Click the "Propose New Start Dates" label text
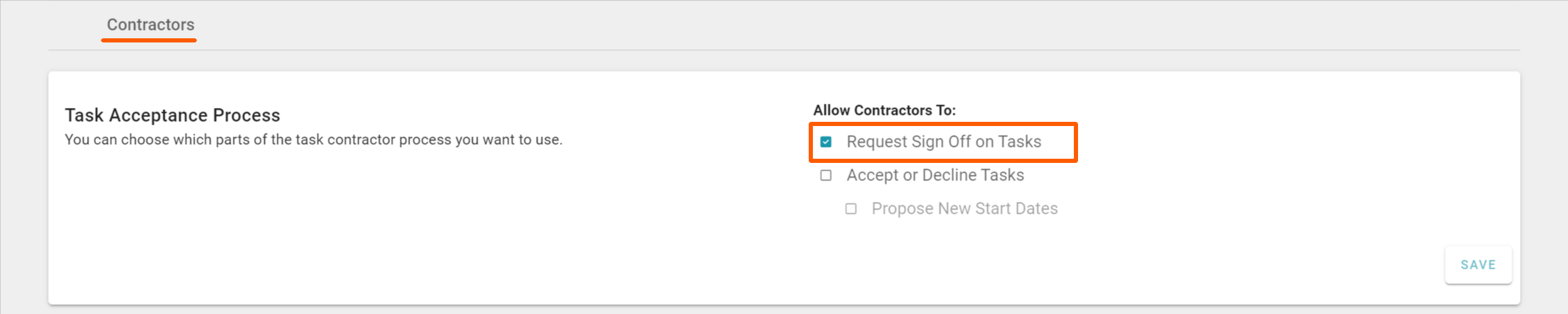 click(965, 209)
